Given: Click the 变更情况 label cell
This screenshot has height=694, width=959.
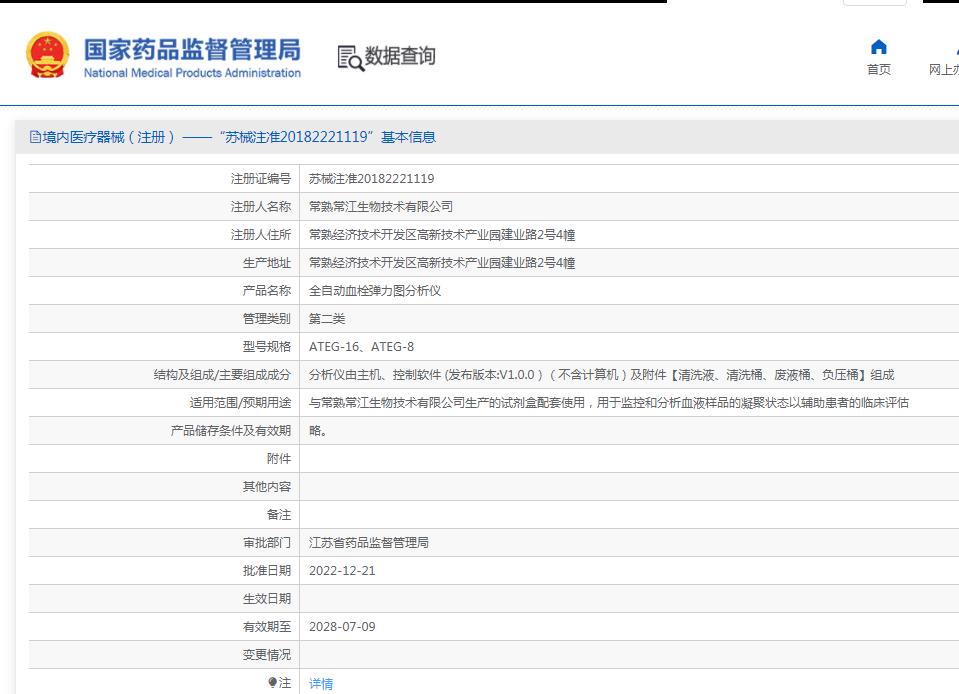Looking at the screenshot, I should pos(164,655).
